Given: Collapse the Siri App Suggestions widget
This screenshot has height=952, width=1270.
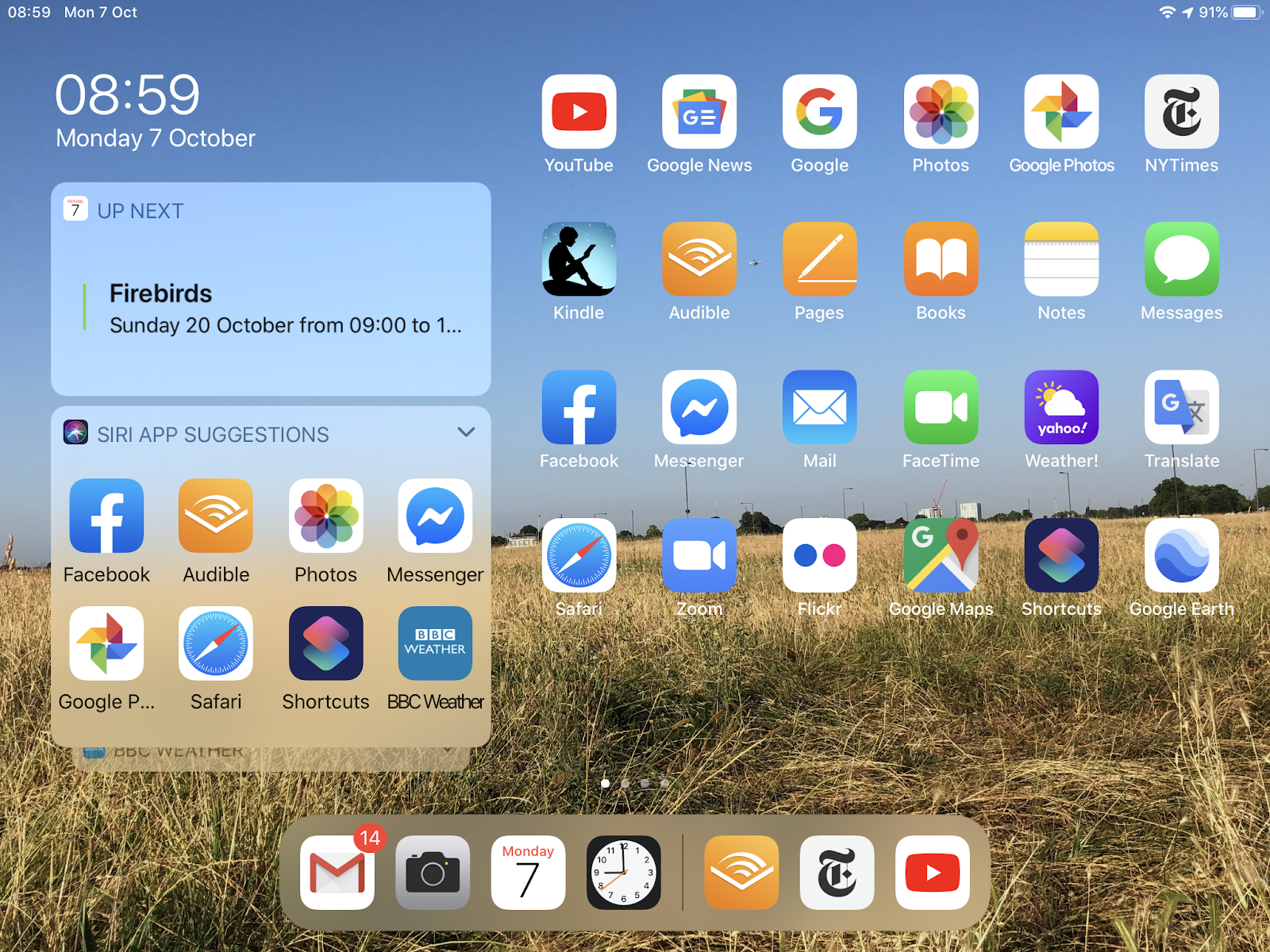Looking at the screenshot, I should pos(467,432).
